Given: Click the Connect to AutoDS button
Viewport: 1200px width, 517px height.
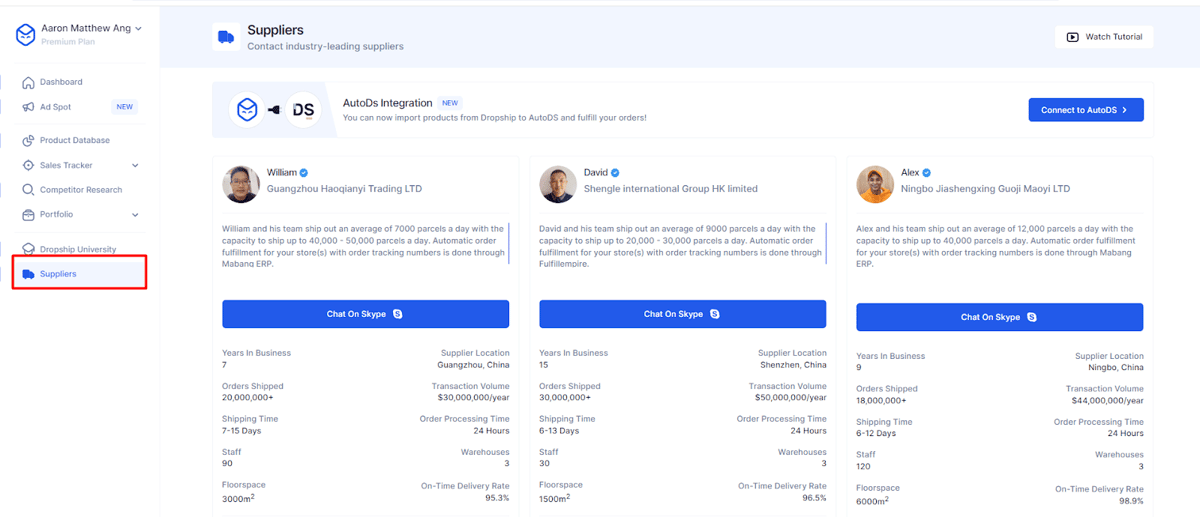Looking at the screenshot, I should click(1085, 110).
